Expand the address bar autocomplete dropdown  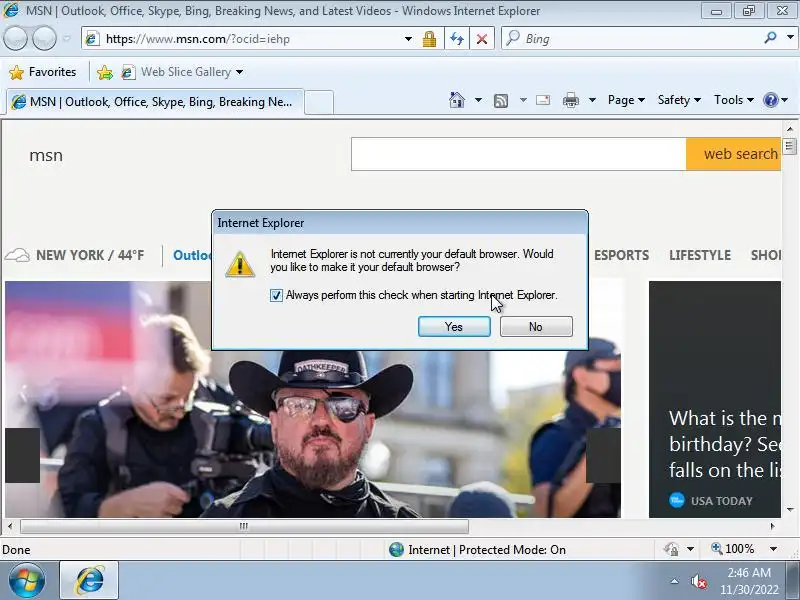(x=408, y=39)
